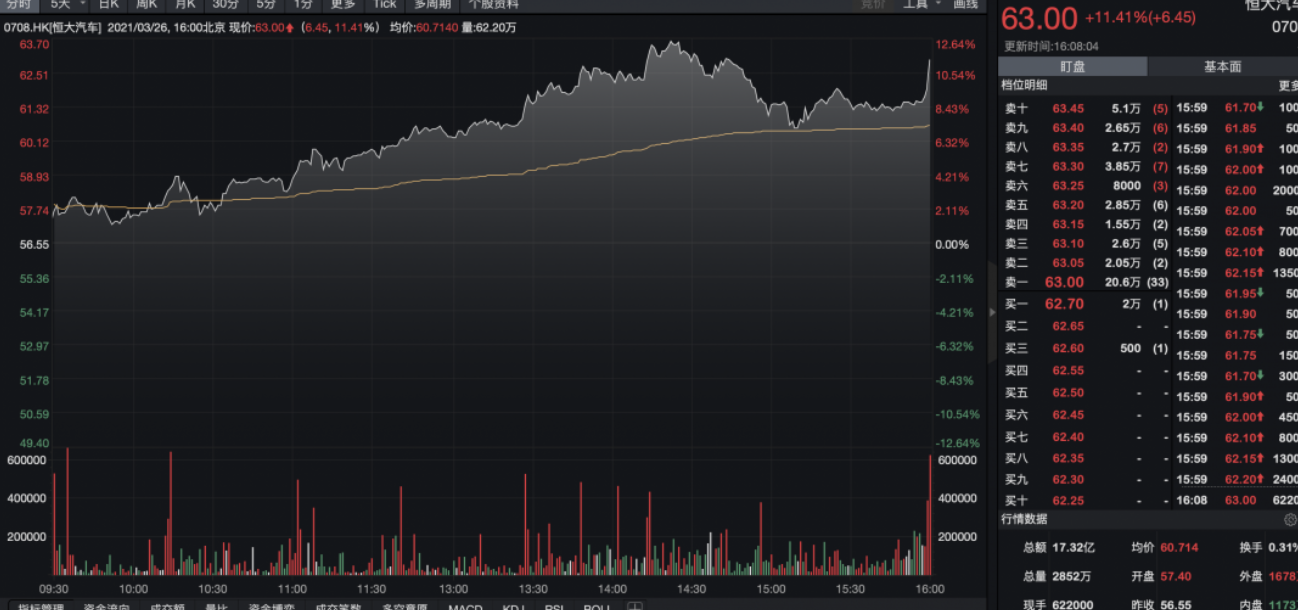
Task: Collapse the right panel via the divider arrow
Action: point(992,312)
